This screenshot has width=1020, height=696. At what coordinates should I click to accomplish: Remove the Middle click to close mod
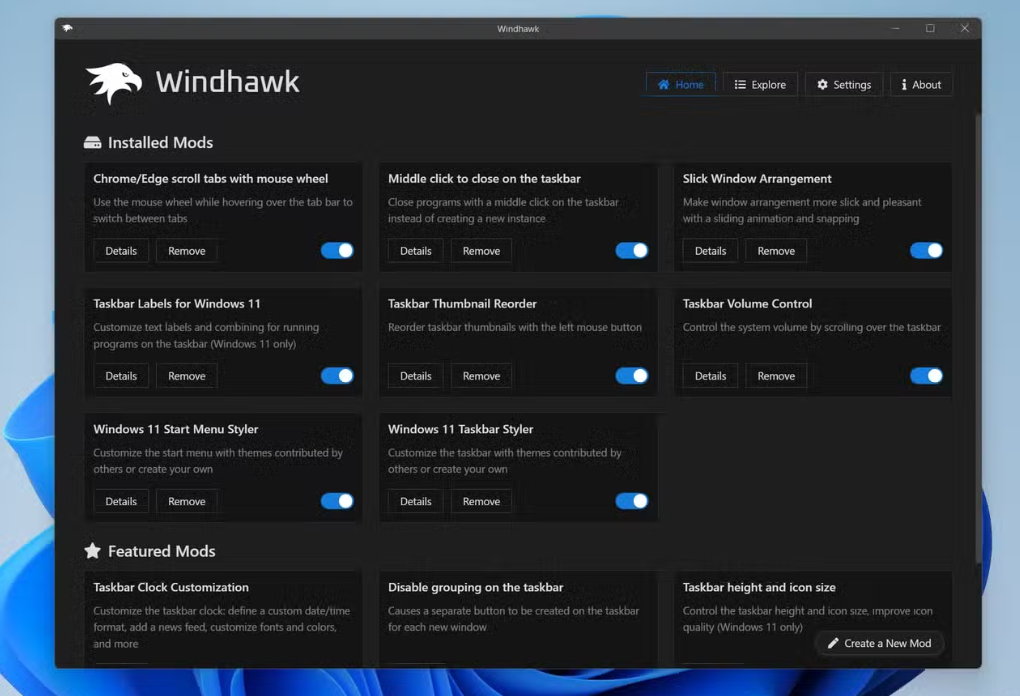click(481, 251)
